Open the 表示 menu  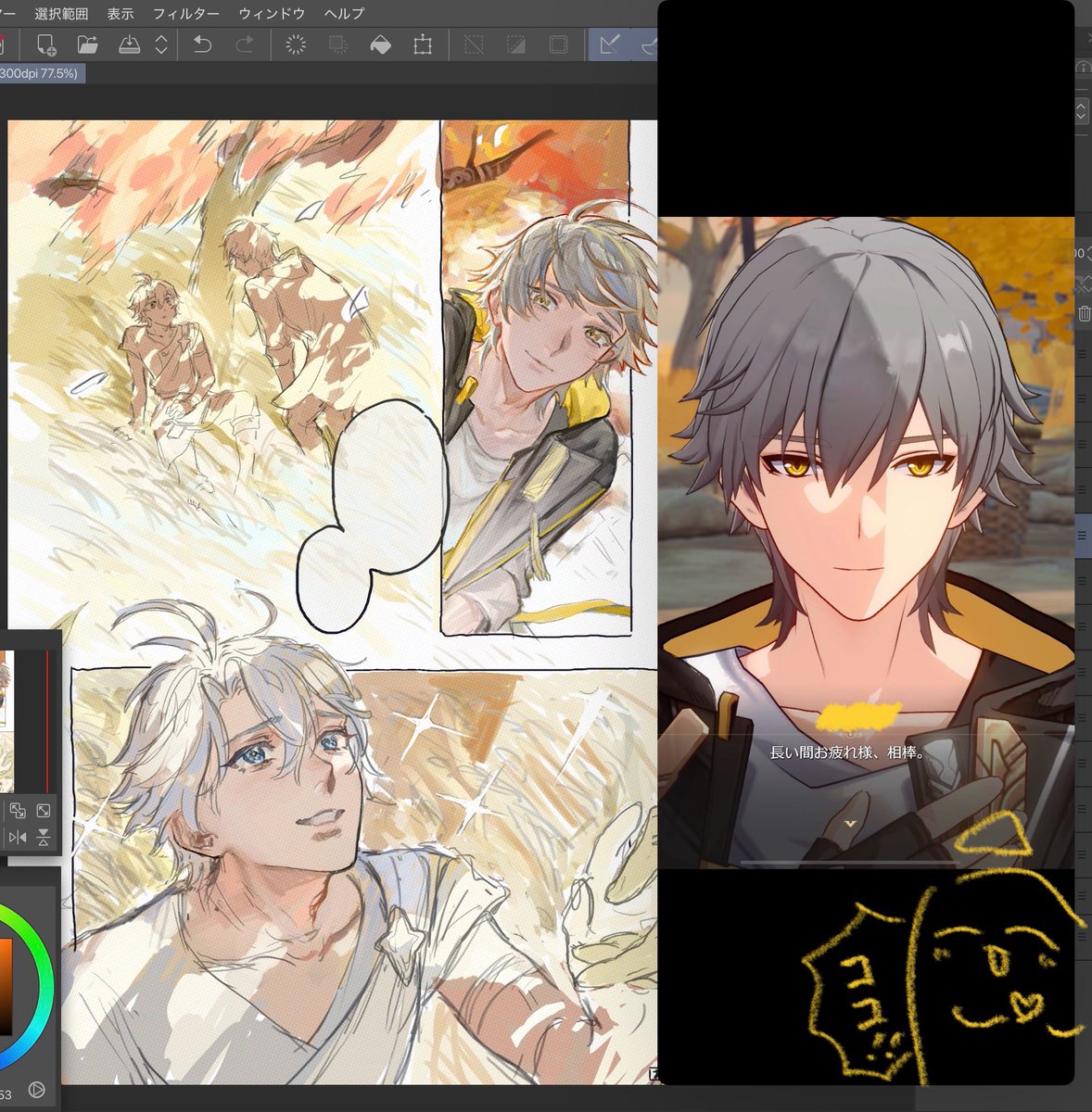[121, 14]
